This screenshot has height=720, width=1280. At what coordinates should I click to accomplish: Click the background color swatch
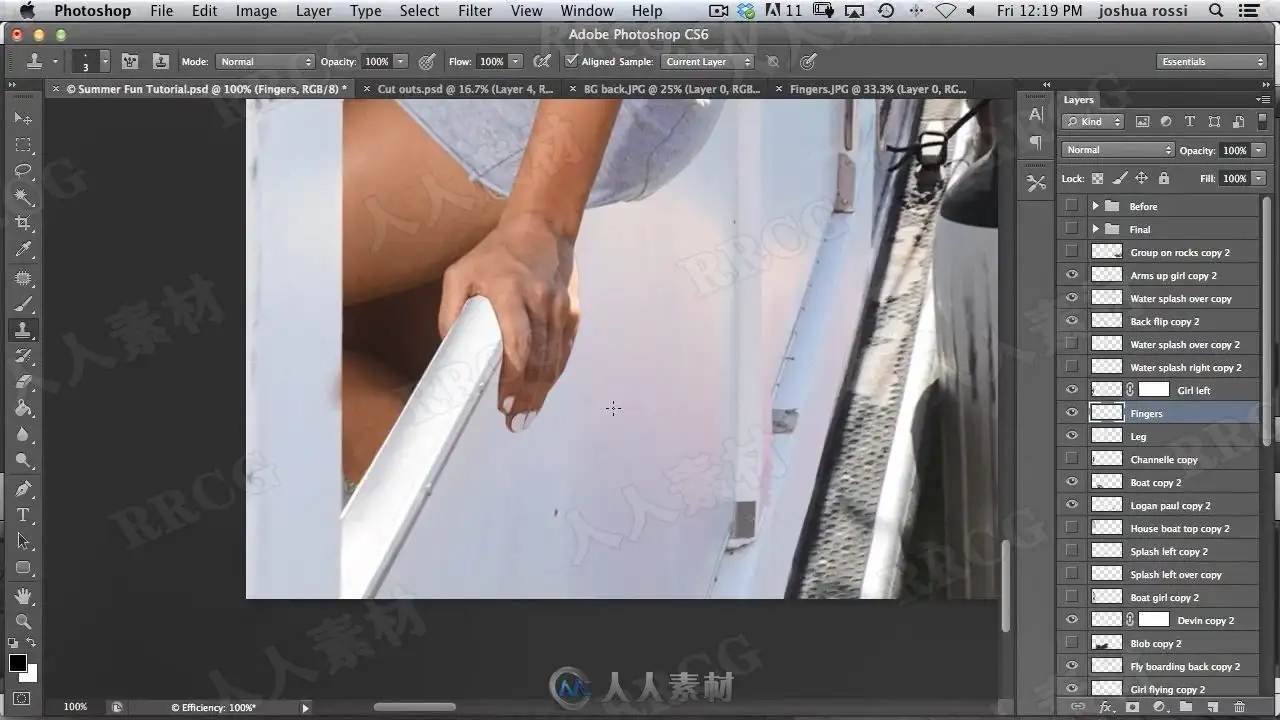[30, 674]
